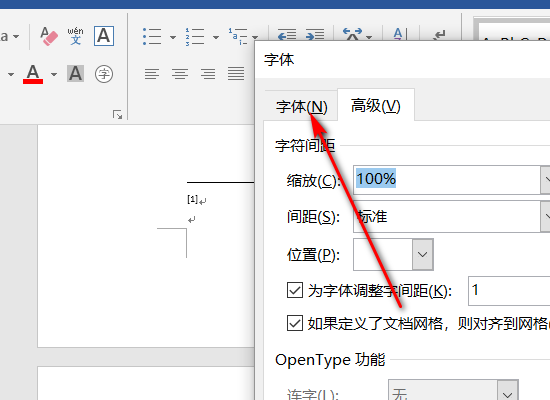The width and height of the screenshot is (550, 400).
Task: Click the 字体 dialog title bar
Action: coord(403,60)
